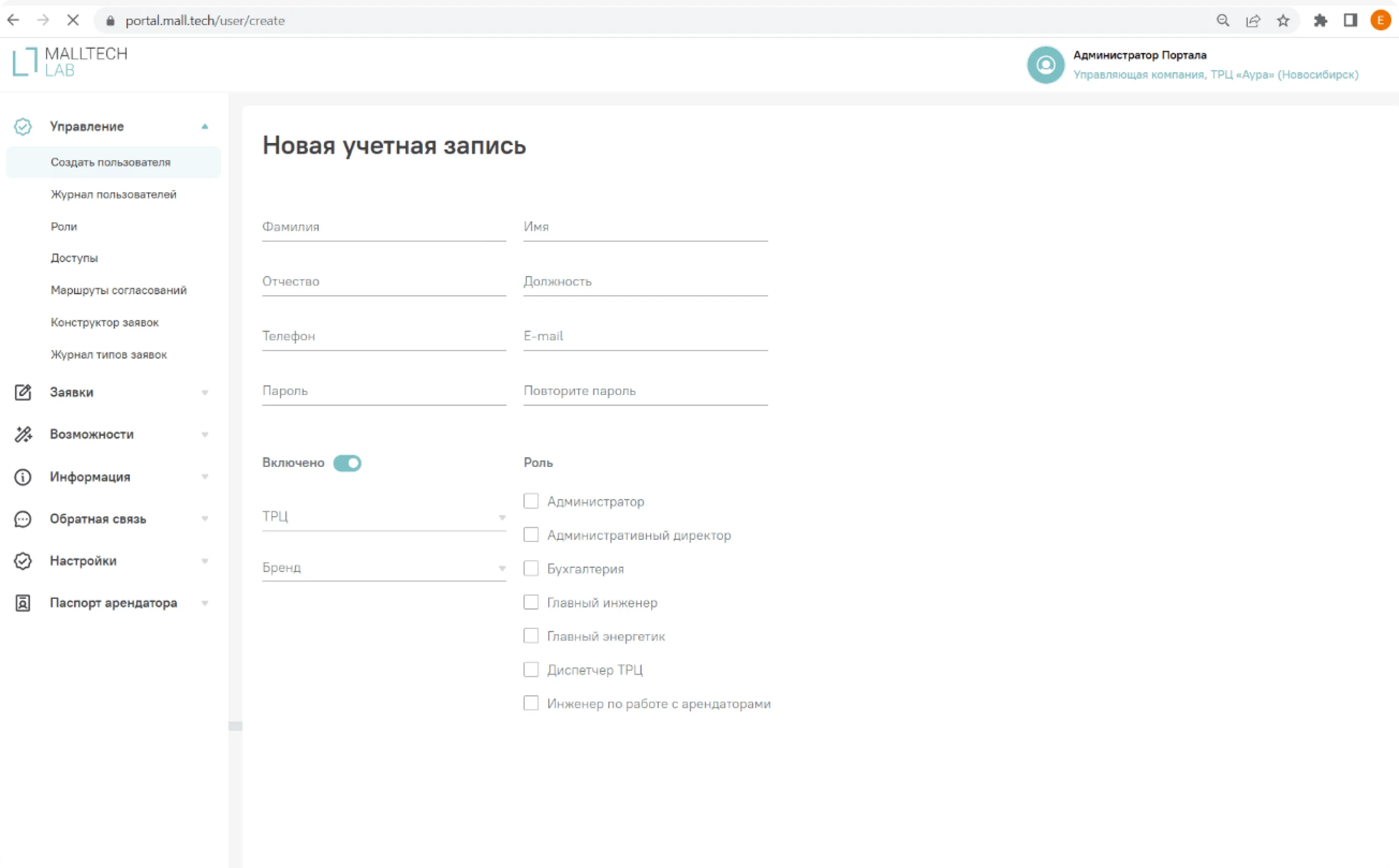Click the user profile avatar icon

tap(1045, 65)
